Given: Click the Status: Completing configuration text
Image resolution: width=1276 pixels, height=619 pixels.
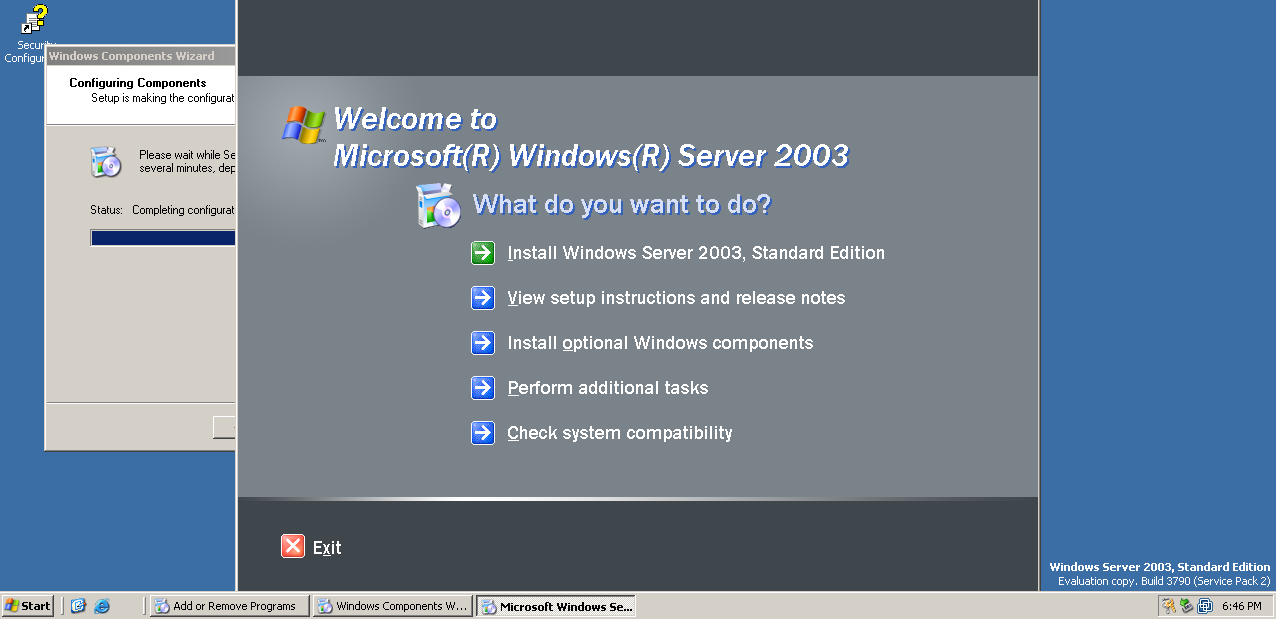Looking at the screenshot, I should point(163,210).
